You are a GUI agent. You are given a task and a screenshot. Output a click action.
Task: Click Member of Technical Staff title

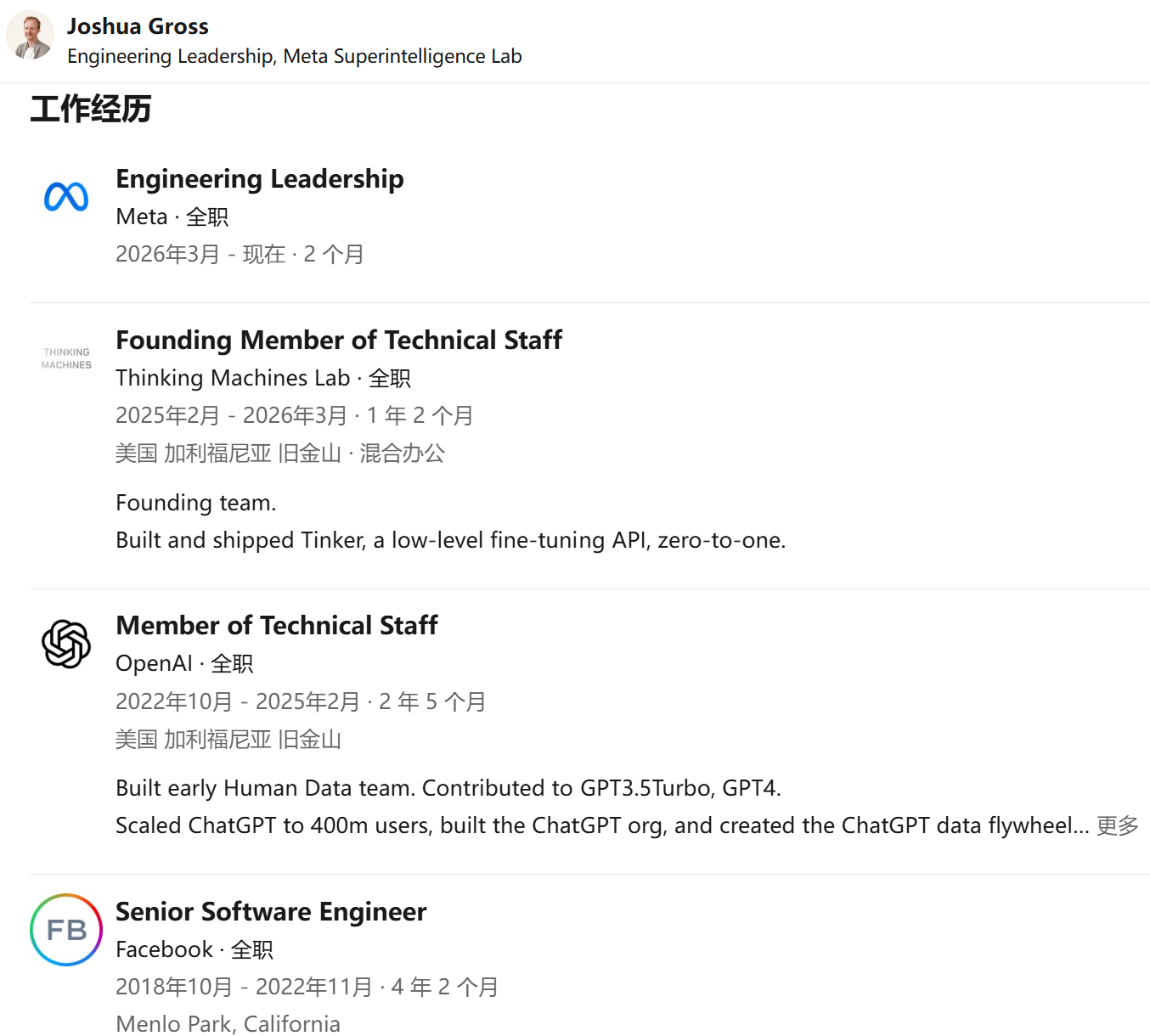pos(276,626)
